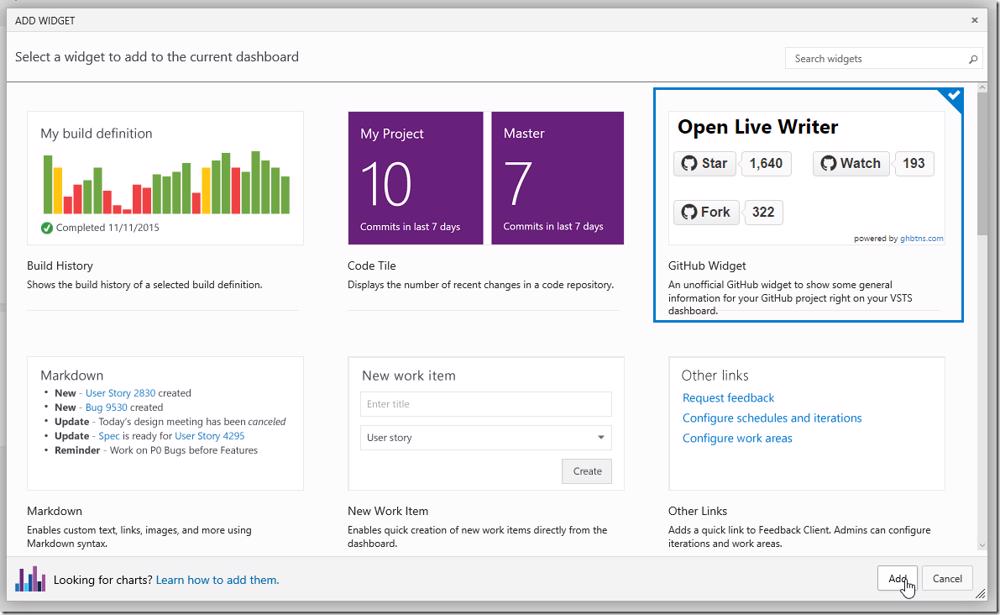Viewport: 1000px width, 615px height.
Task: Click the Enter title field
Action: pyautogui.click(x=485, y=404)
